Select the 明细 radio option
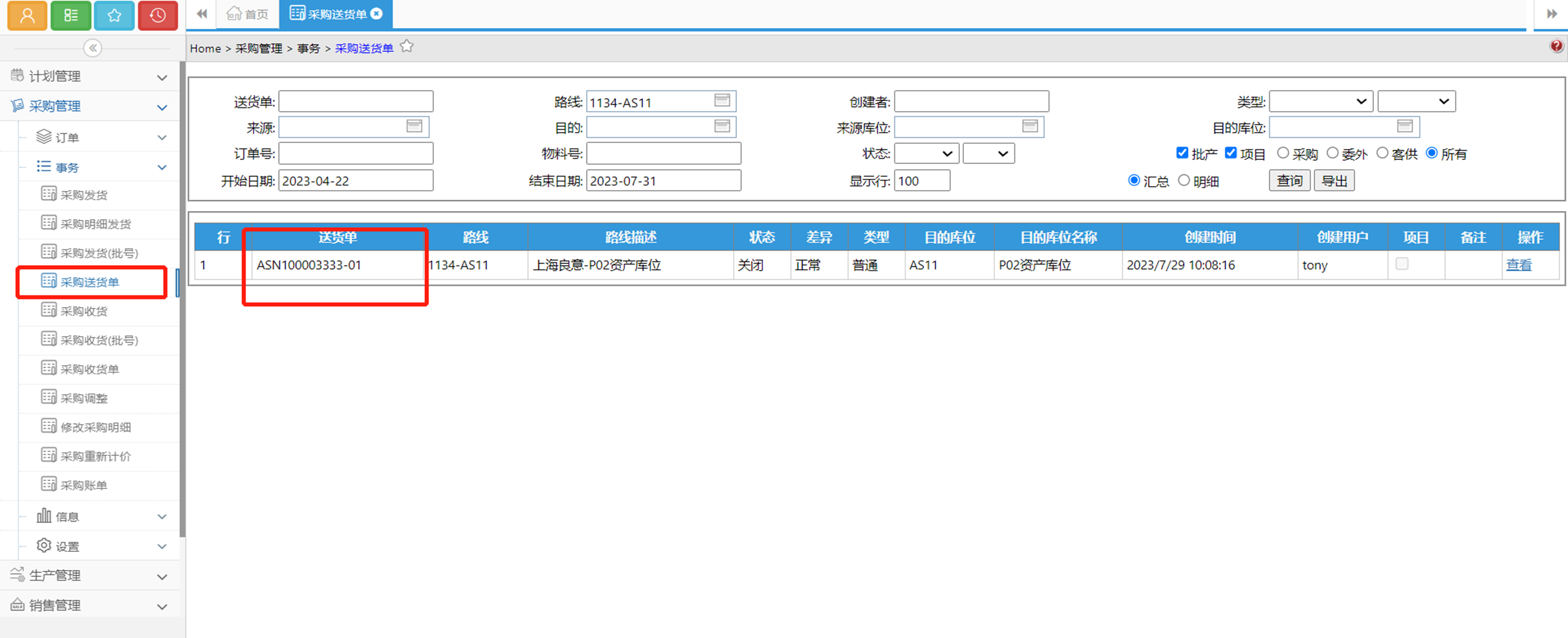Image resolution: width=1568 pixels, height=638 pixels. [x=1184, y=180]
